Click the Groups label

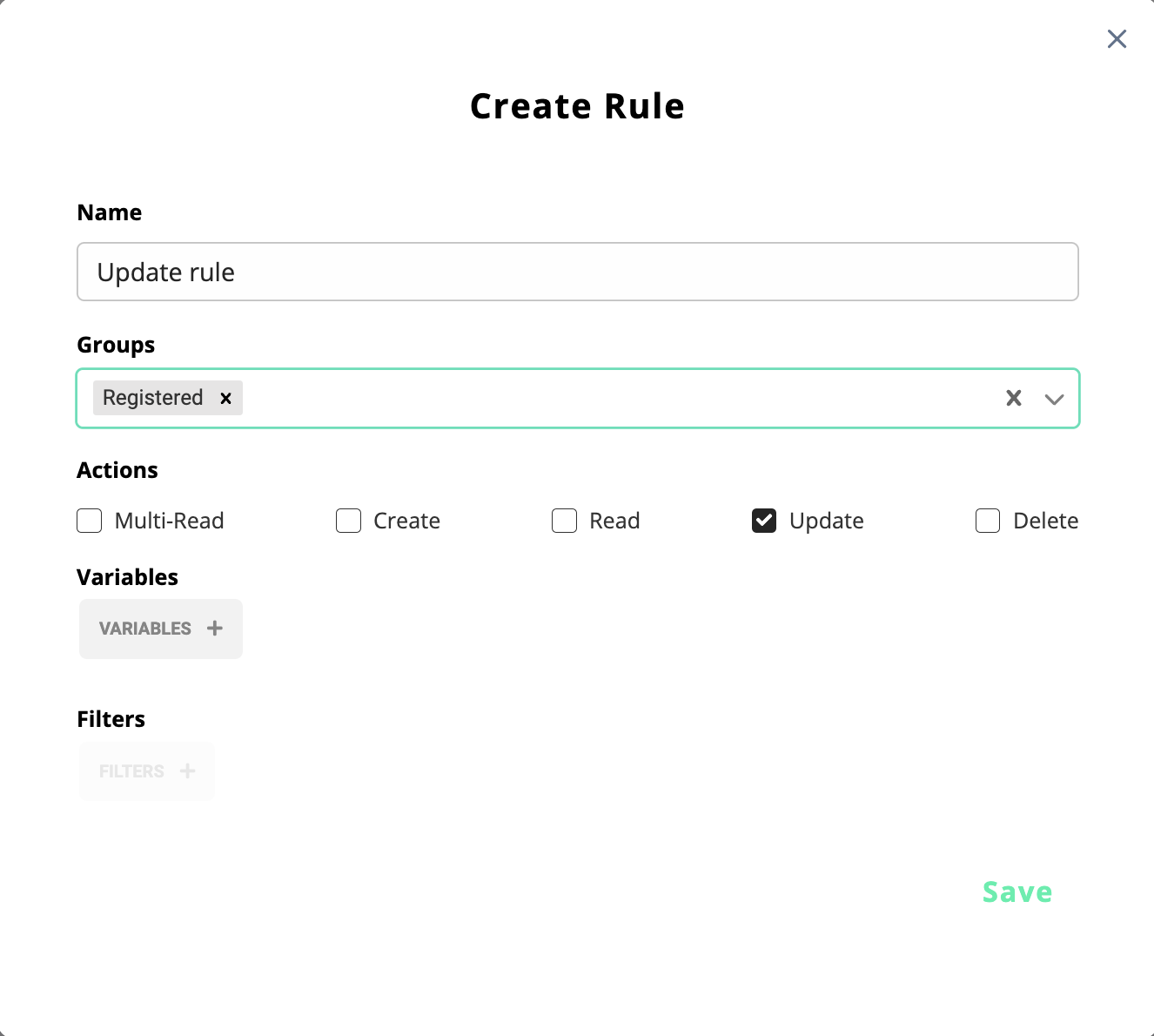pyautogui.click(x=116, y=345)
